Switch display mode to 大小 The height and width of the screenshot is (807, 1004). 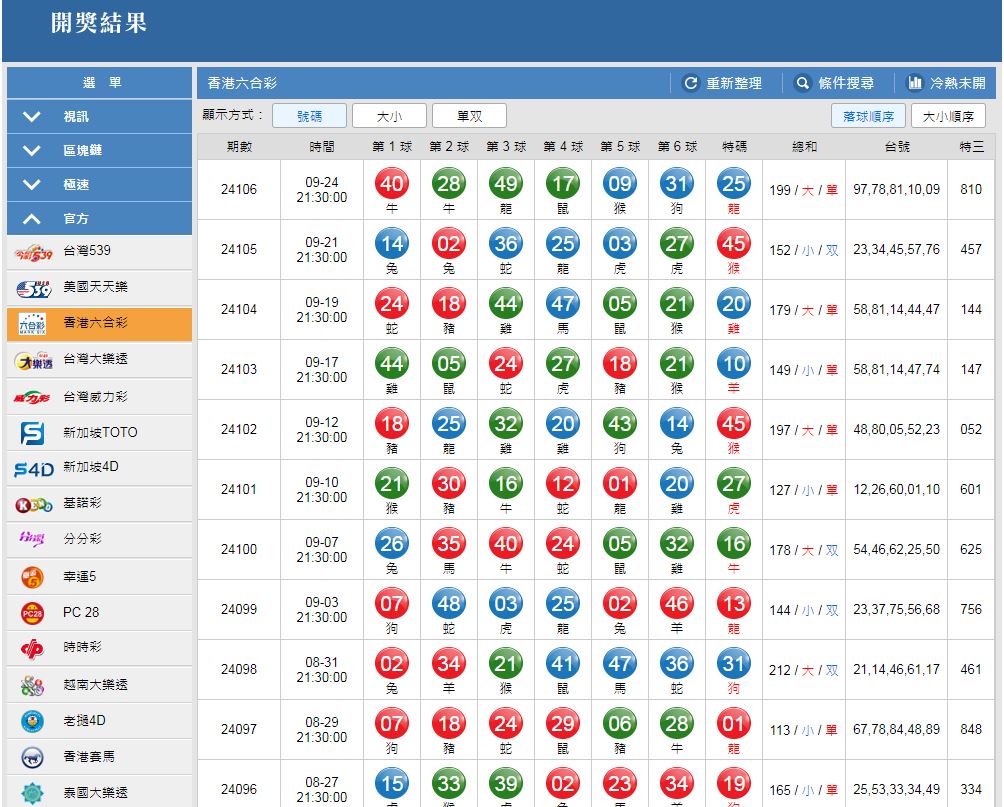(389, 116)
